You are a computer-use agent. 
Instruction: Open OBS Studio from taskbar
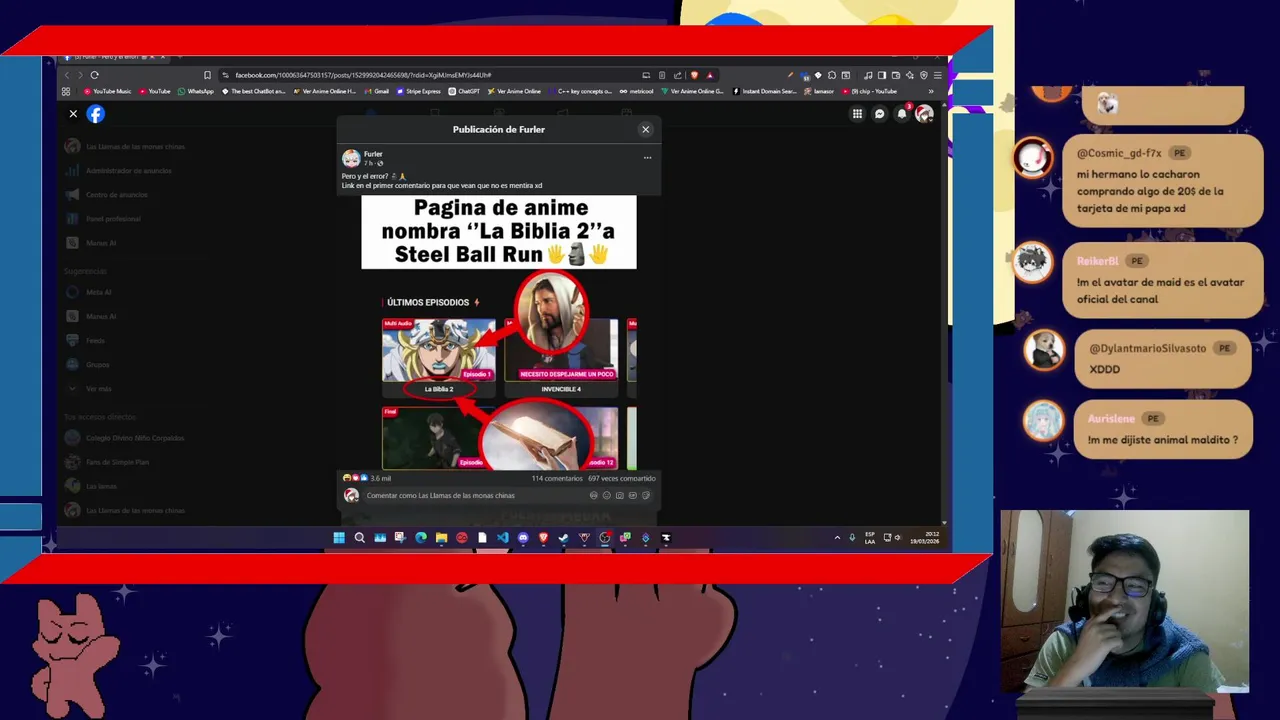click(605, 538)
